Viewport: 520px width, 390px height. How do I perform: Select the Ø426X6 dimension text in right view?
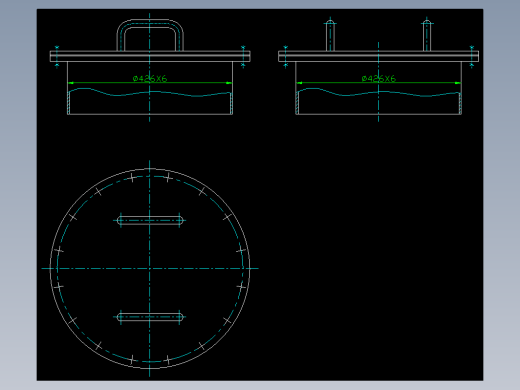[378, 79]
